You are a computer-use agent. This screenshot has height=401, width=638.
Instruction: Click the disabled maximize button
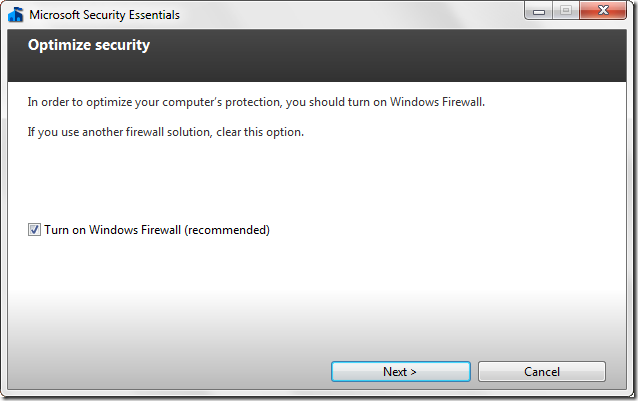click(x=565, y=10)
